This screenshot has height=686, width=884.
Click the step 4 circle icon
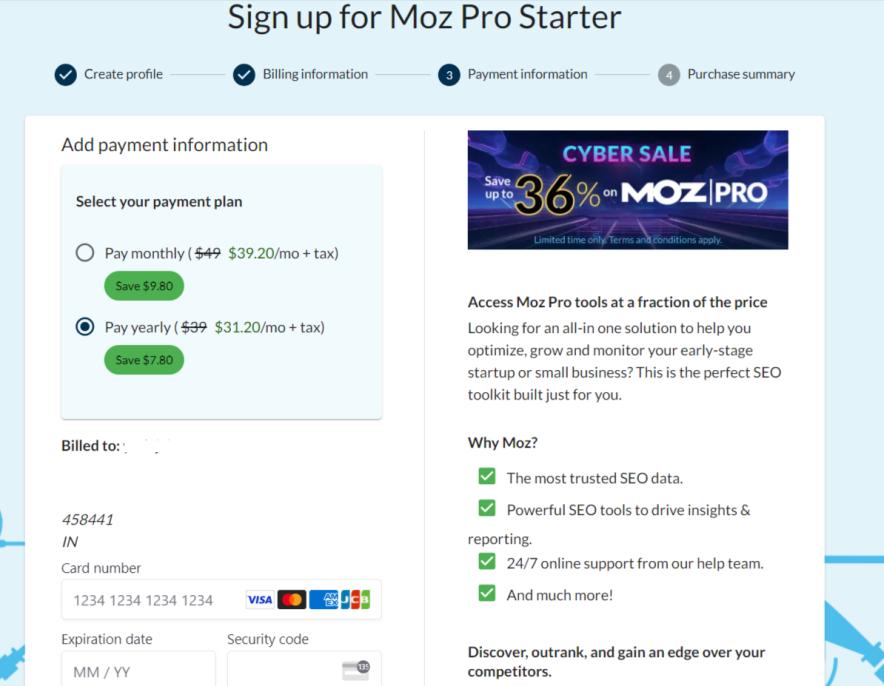coord(669,75)
